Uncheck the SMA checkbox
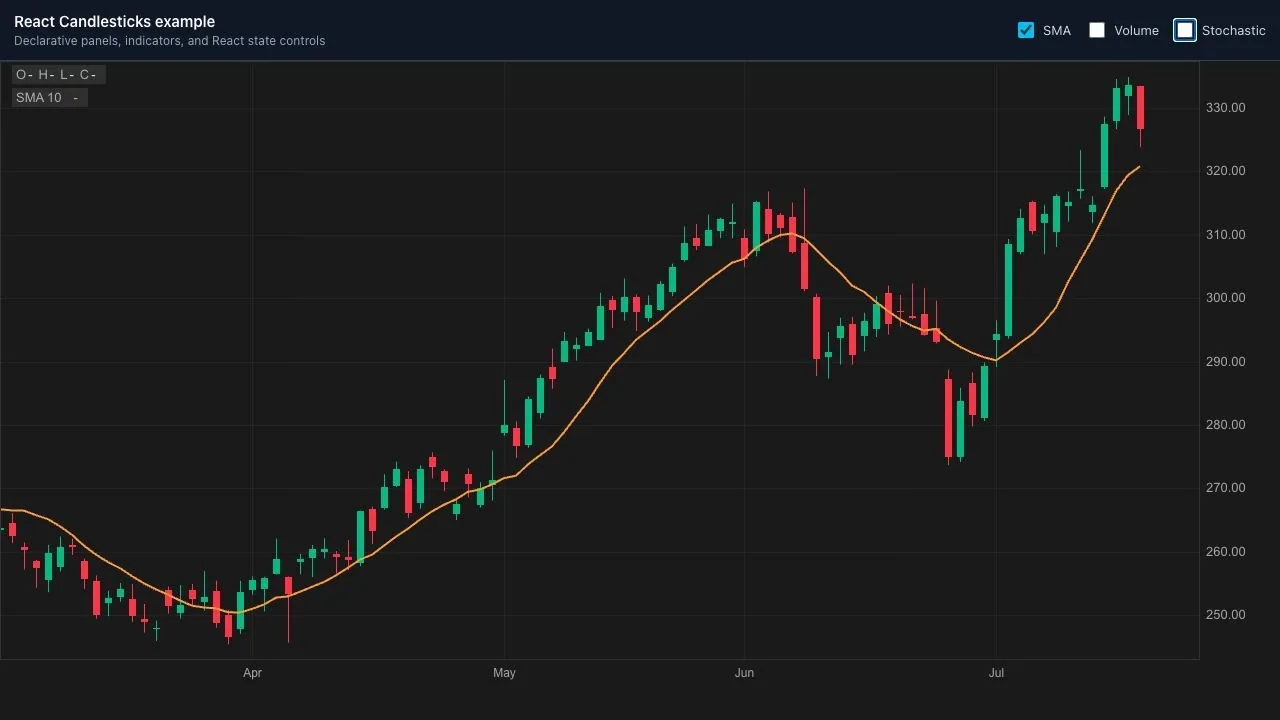This screenshot has height=720, width=1280. pyautogui.click(x=1026, y=30)
